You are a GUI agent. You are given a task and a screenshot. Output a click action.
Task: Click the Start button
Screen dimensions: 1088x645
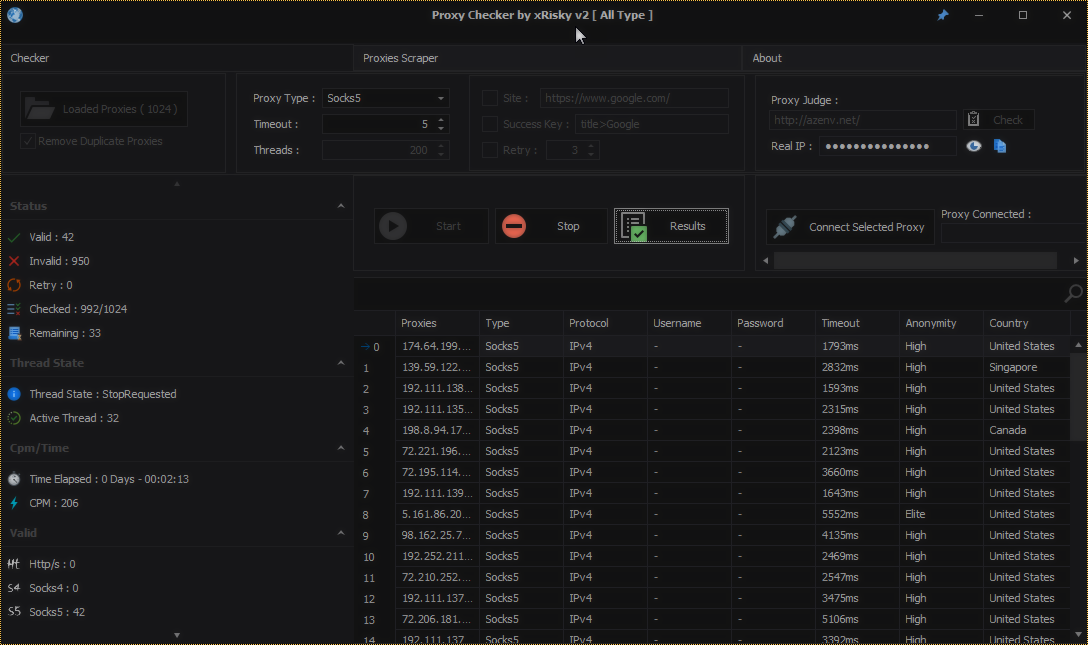[x=431, y=226]
